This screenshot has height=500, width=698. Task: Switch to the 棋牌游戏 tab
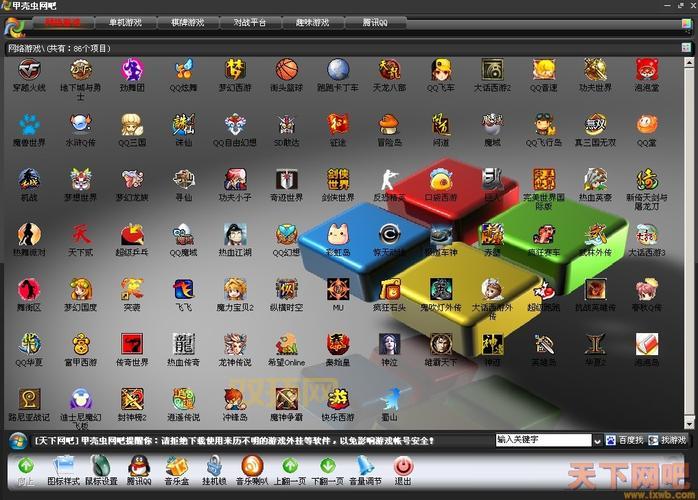[x=187, y=21]
